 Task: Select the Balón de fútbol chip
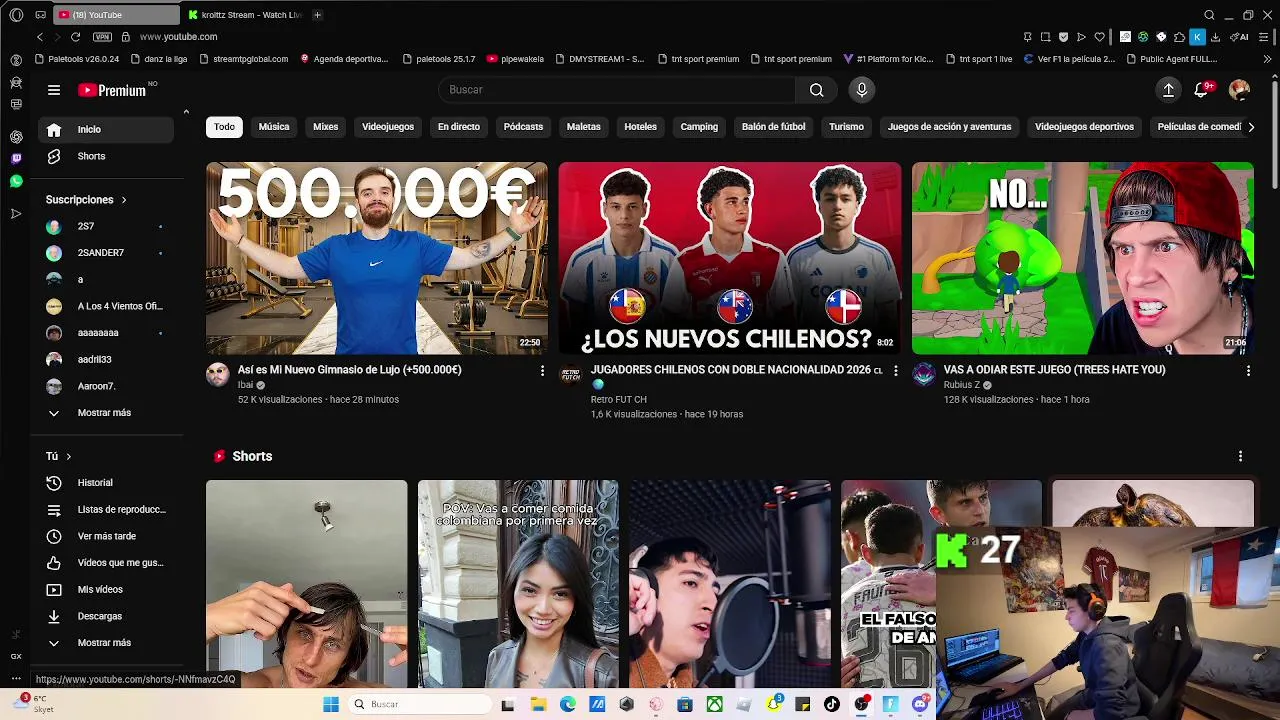773,127
